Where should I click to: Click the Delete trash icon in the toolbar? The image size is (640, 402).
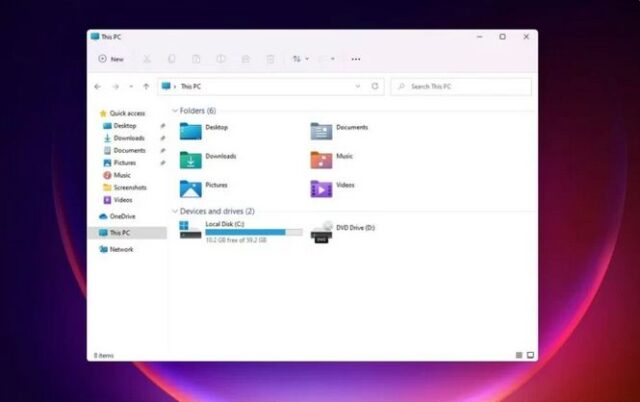click(270, 59)
